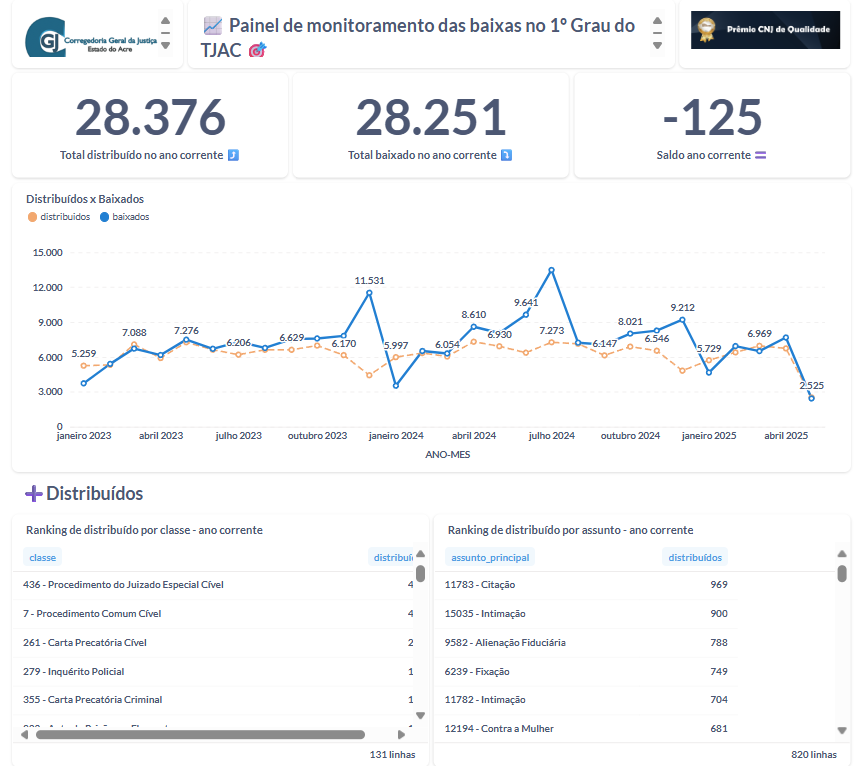Sort table by assunto_principal column header
Viewport: 859px width, 766px height.
coord(490,557)
